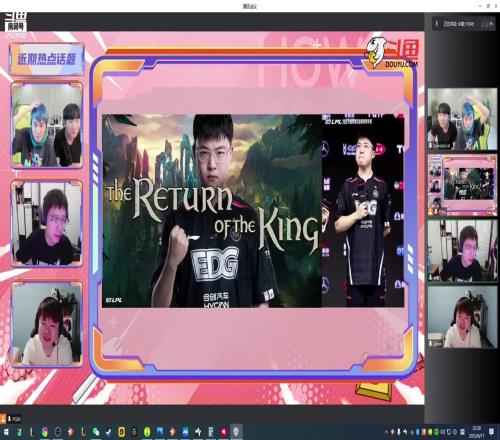Viewport: 500px width, 440px height.
Task: Open WeChat from the taskbar
Action: [96, 432]
